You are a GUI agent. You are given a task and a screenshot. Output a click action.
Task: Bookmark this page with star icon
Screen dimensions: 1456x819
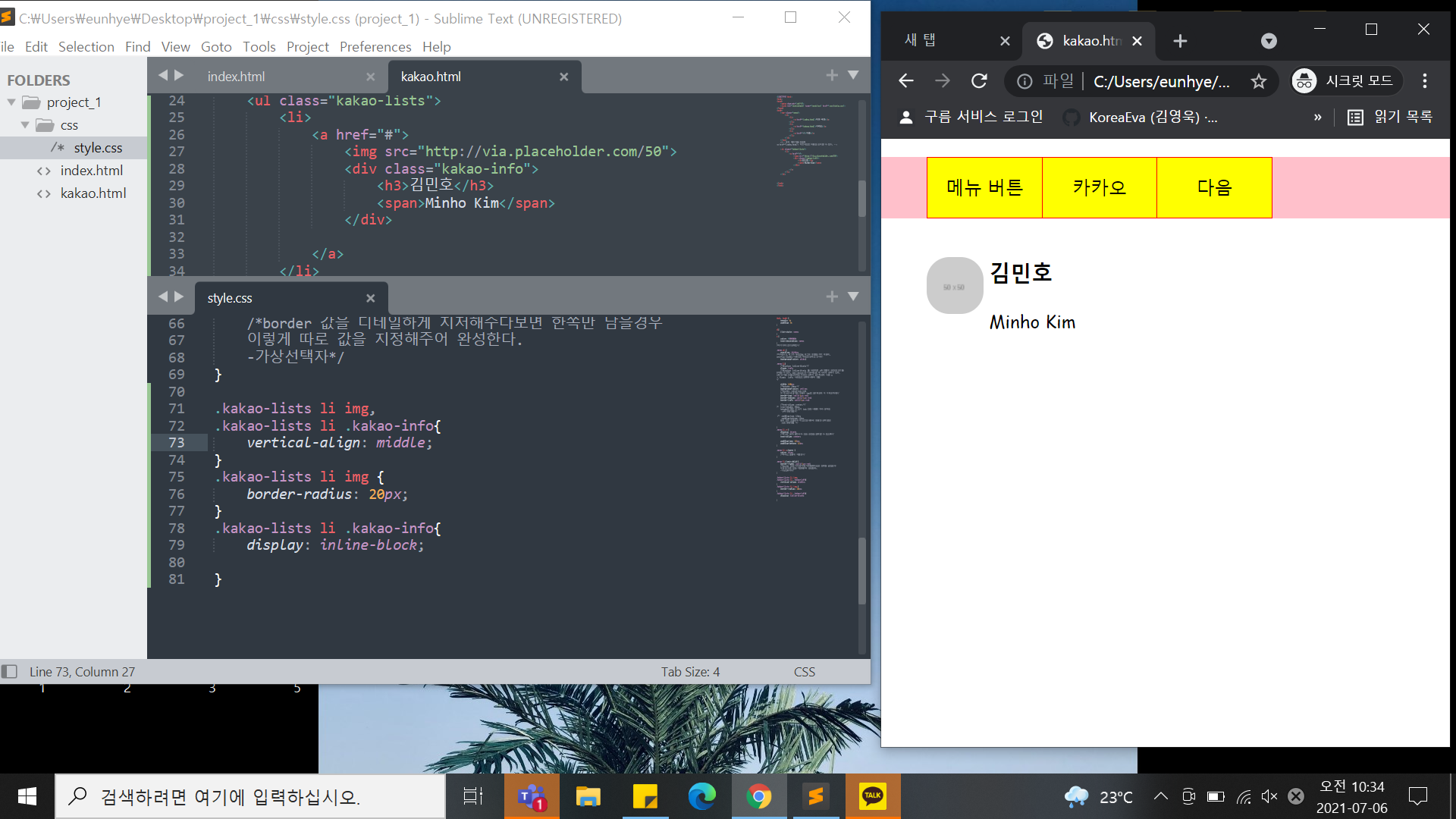click(1259, 81)
